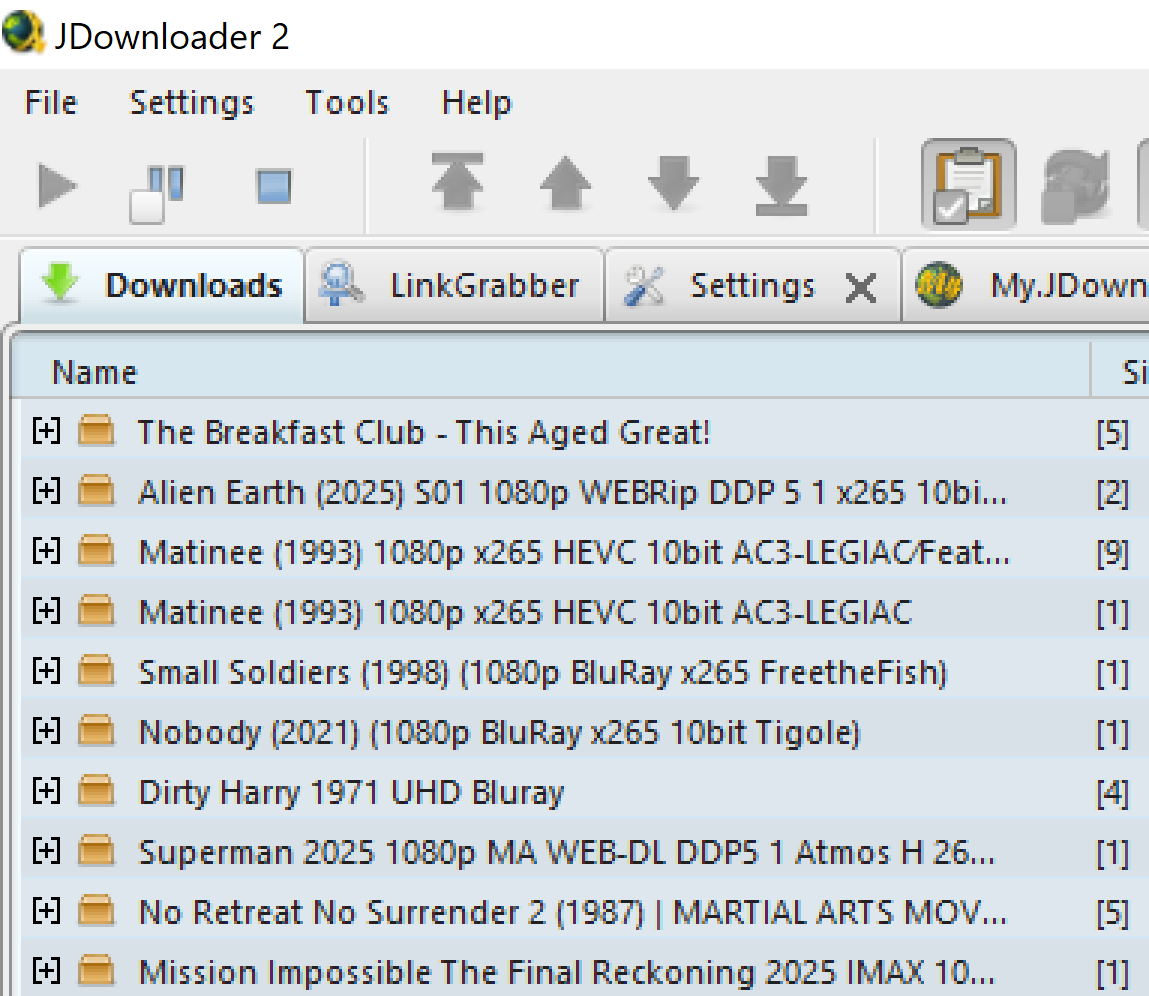The width and height of the screenshot is (1149, 996).
Task: Click the JDownloader 2 title bar app icon
Action: pos(23,32)
